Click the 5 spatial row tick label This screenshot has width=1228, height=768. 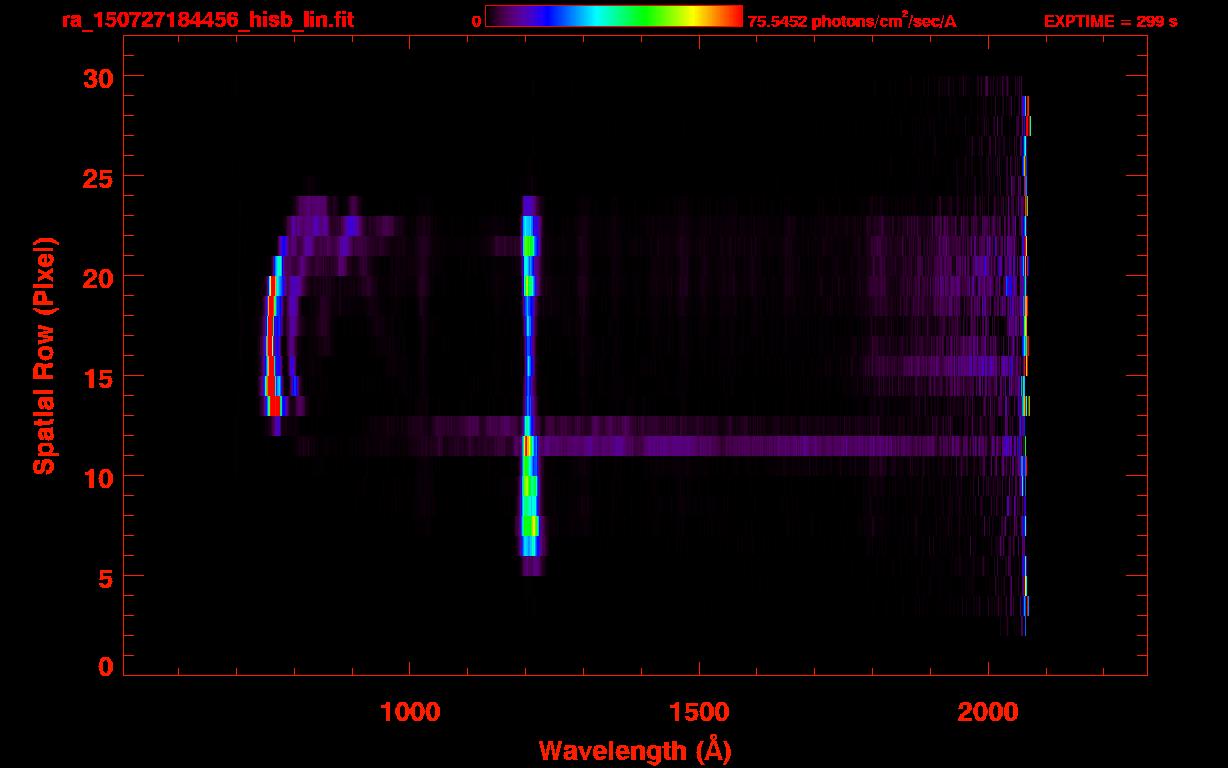click(106, 577)
